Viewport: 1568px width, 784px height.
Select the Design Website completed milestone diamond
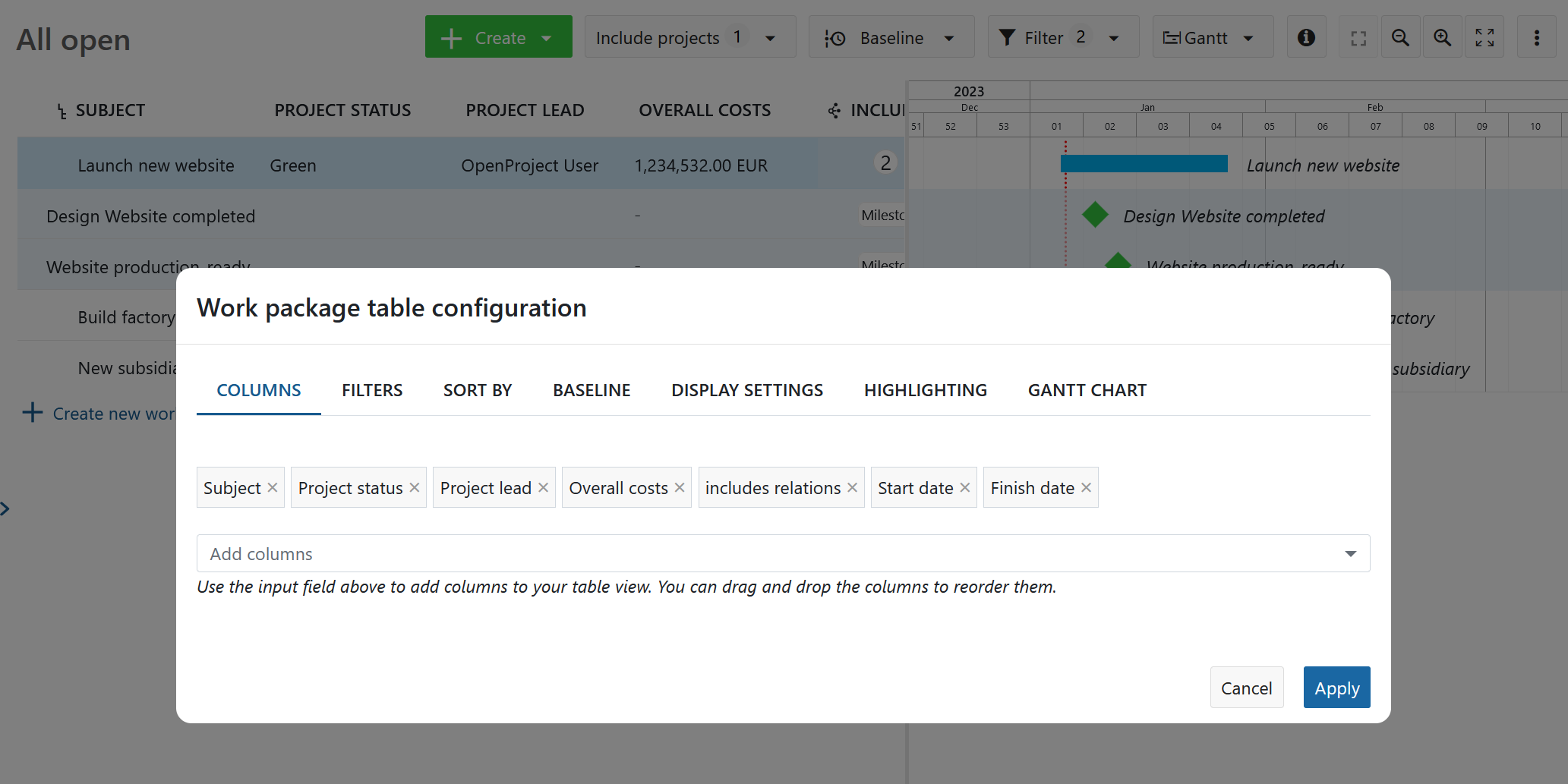pyautogui.click(x=1094, y=215)
